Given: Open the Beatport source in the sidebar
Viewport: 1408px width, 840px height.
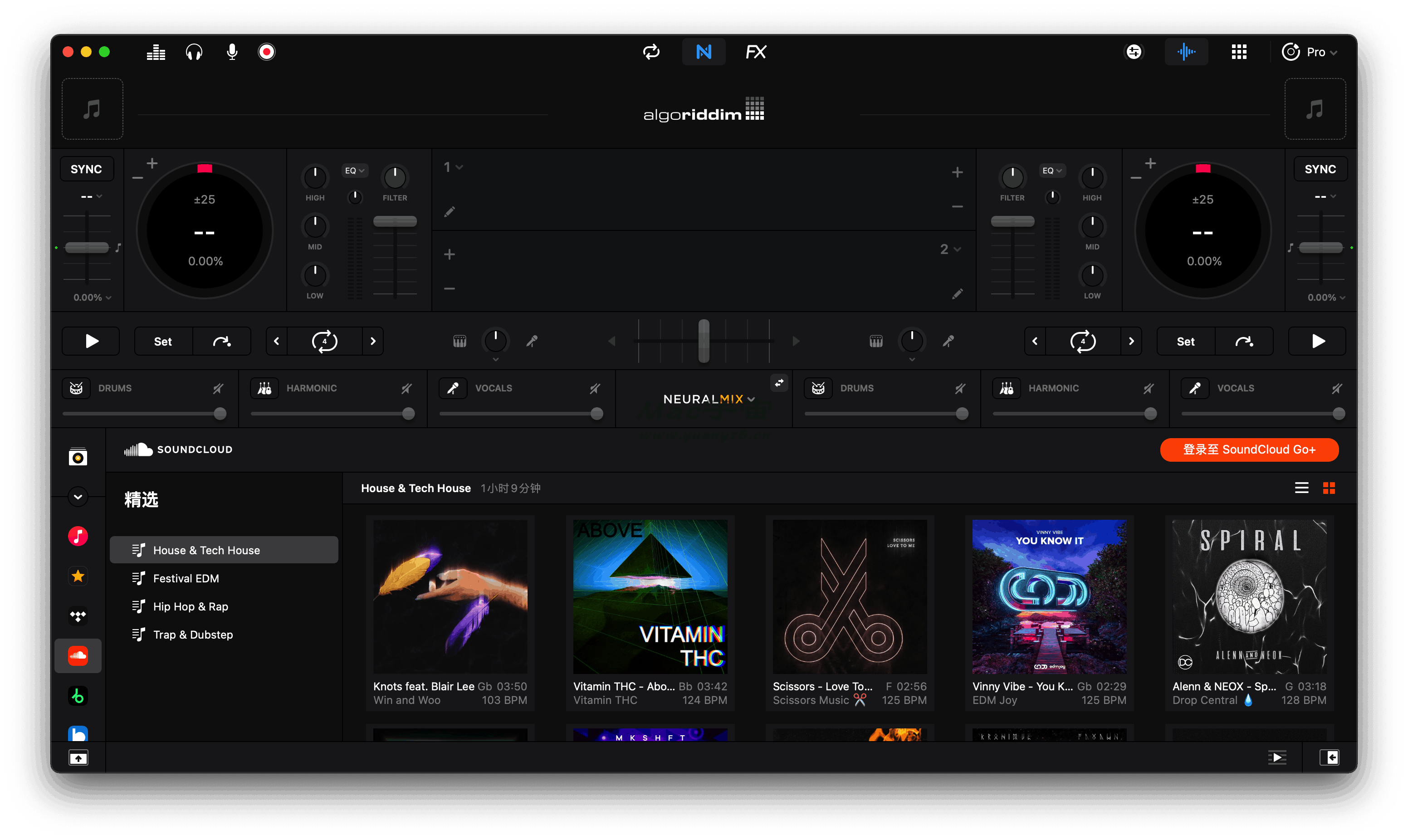Looking at the screenshot, I should (78, 696).
